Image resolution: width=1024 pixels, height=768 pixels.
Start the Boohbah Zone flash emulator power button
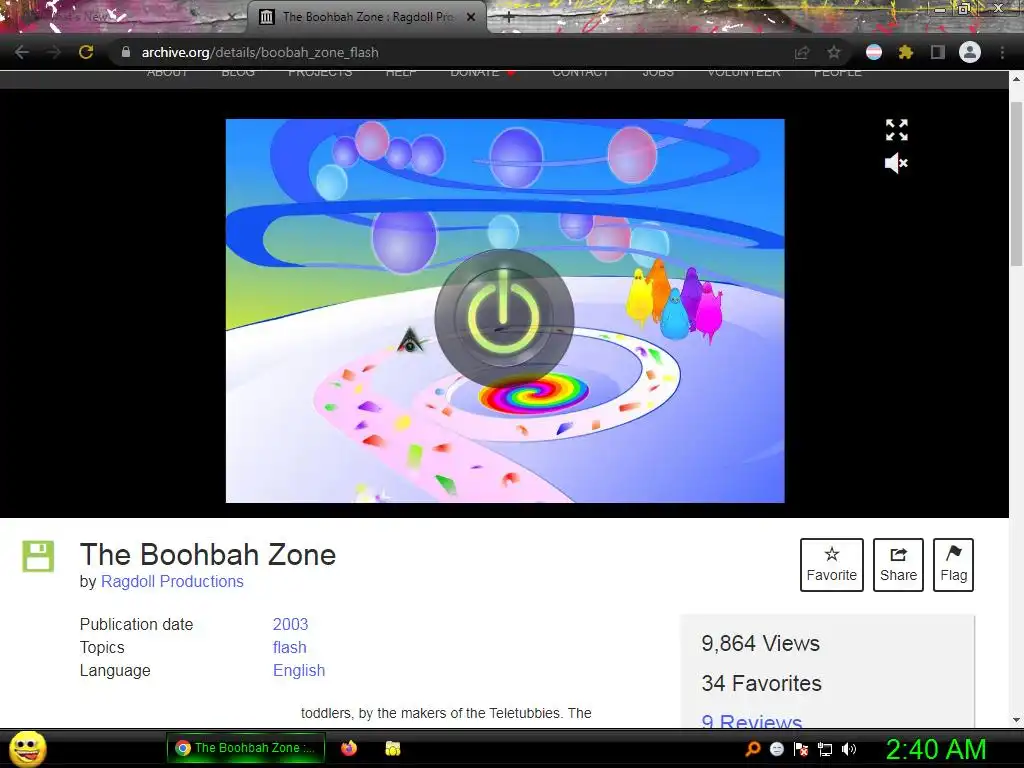[504, 318]
